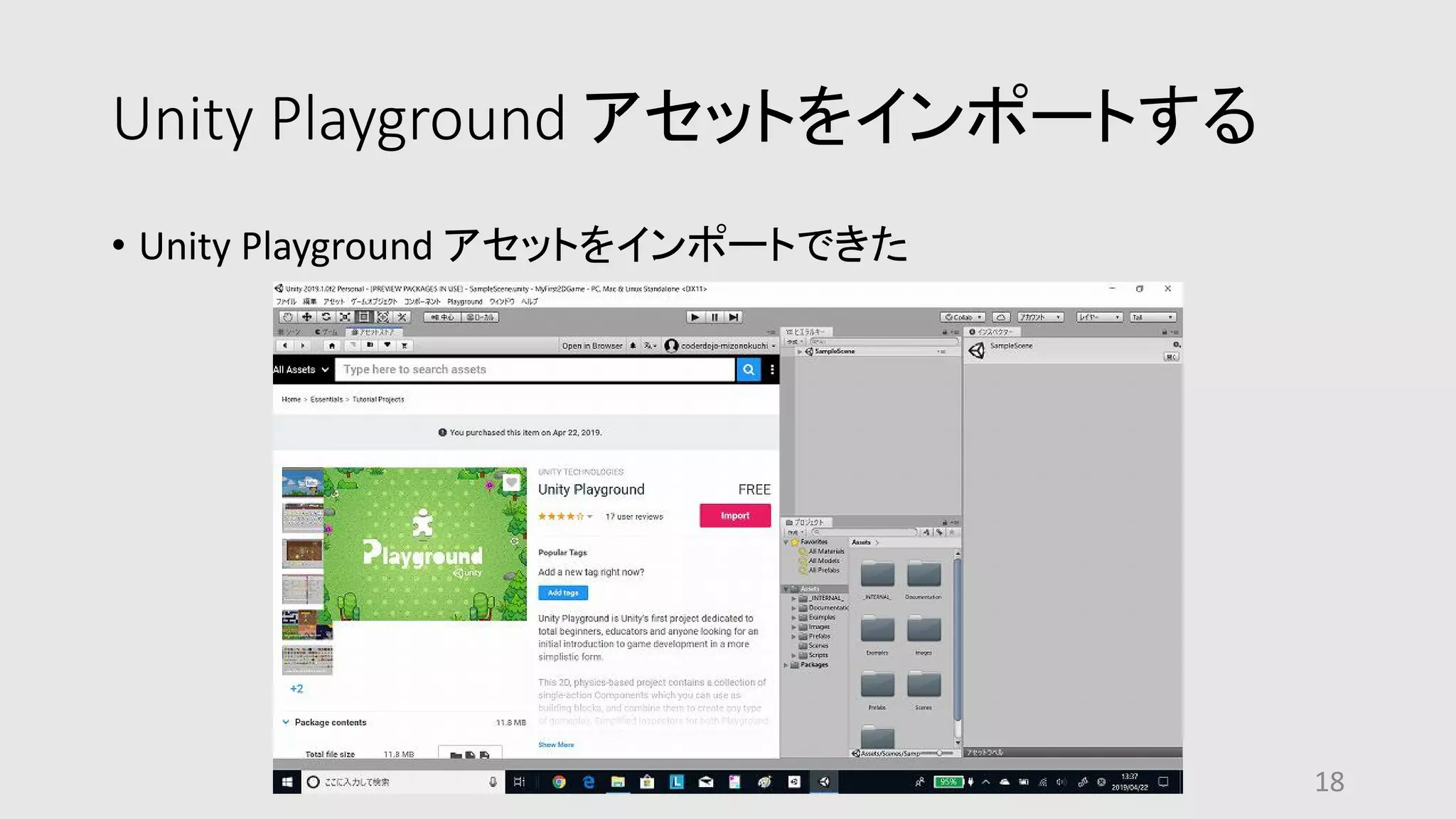
Task: Click the +2 more thumbnails indicator
Action: [x=296, y=689]
